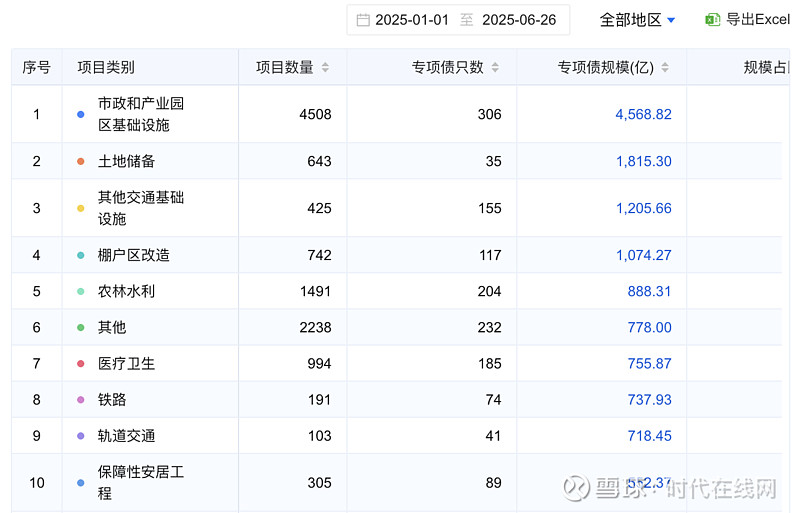Click project count 103
Viewport: 800px width, 513px height.
pyautogui.click(x=319, y=436)
